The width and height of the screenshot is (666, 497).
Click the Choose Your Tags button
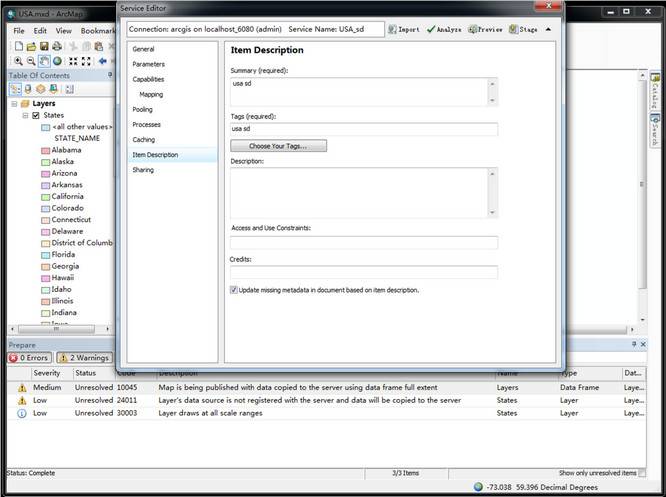click(278, 146)
